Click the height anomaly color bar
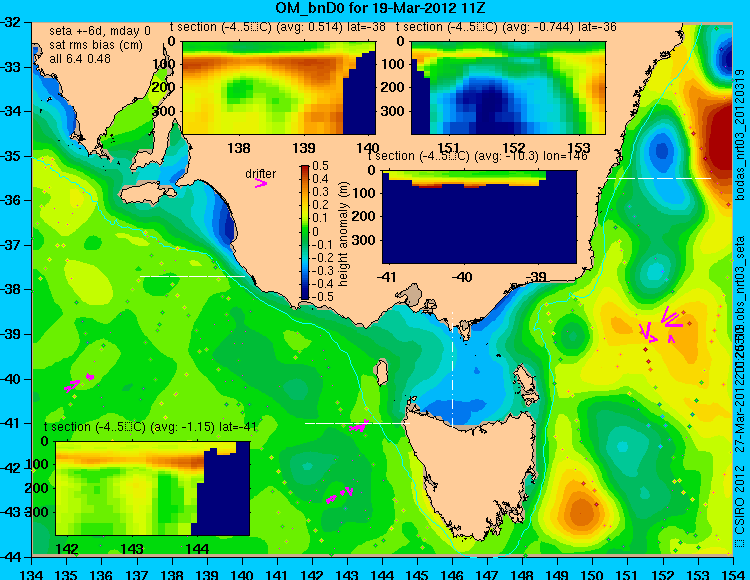750x580 pixels. point(305,232)
